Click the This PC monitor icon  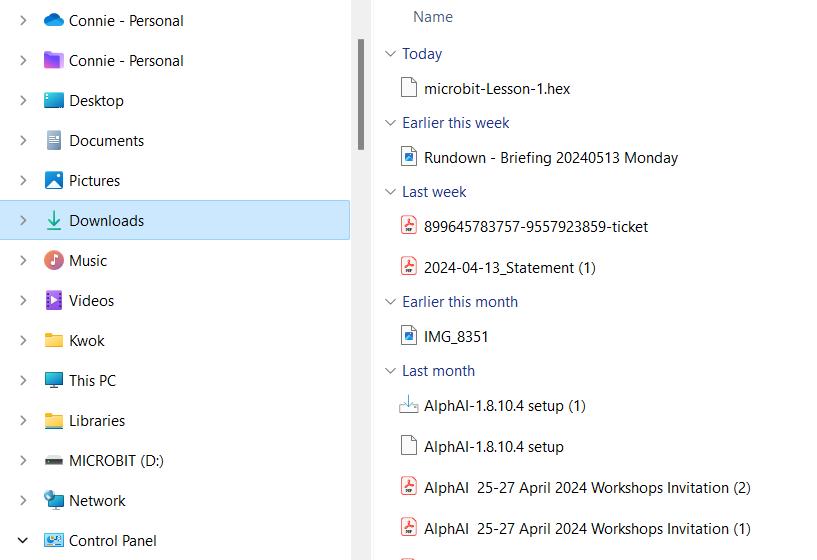coord(54,381)
